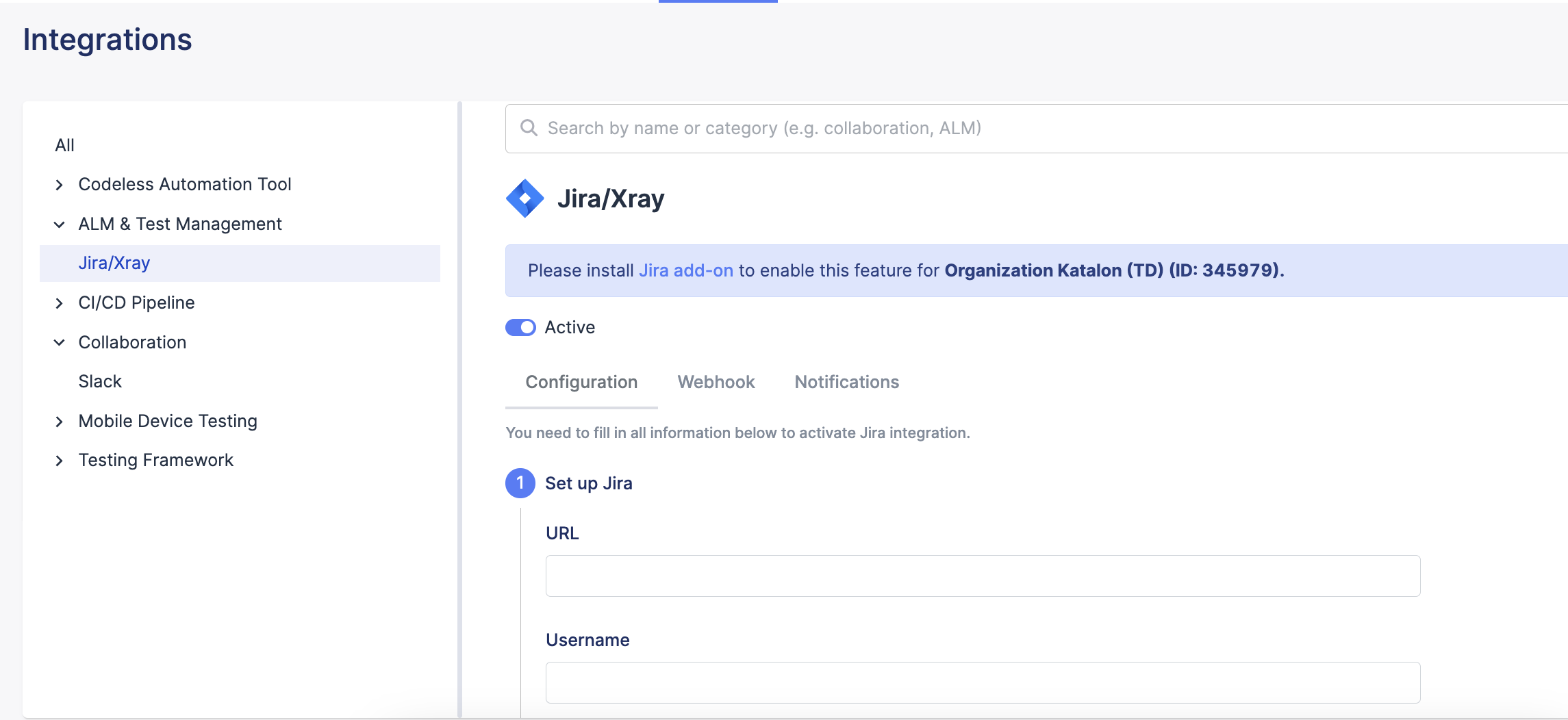Select the Configuration tab
This screenshot has height=720, width=1568.
point(581,382)
